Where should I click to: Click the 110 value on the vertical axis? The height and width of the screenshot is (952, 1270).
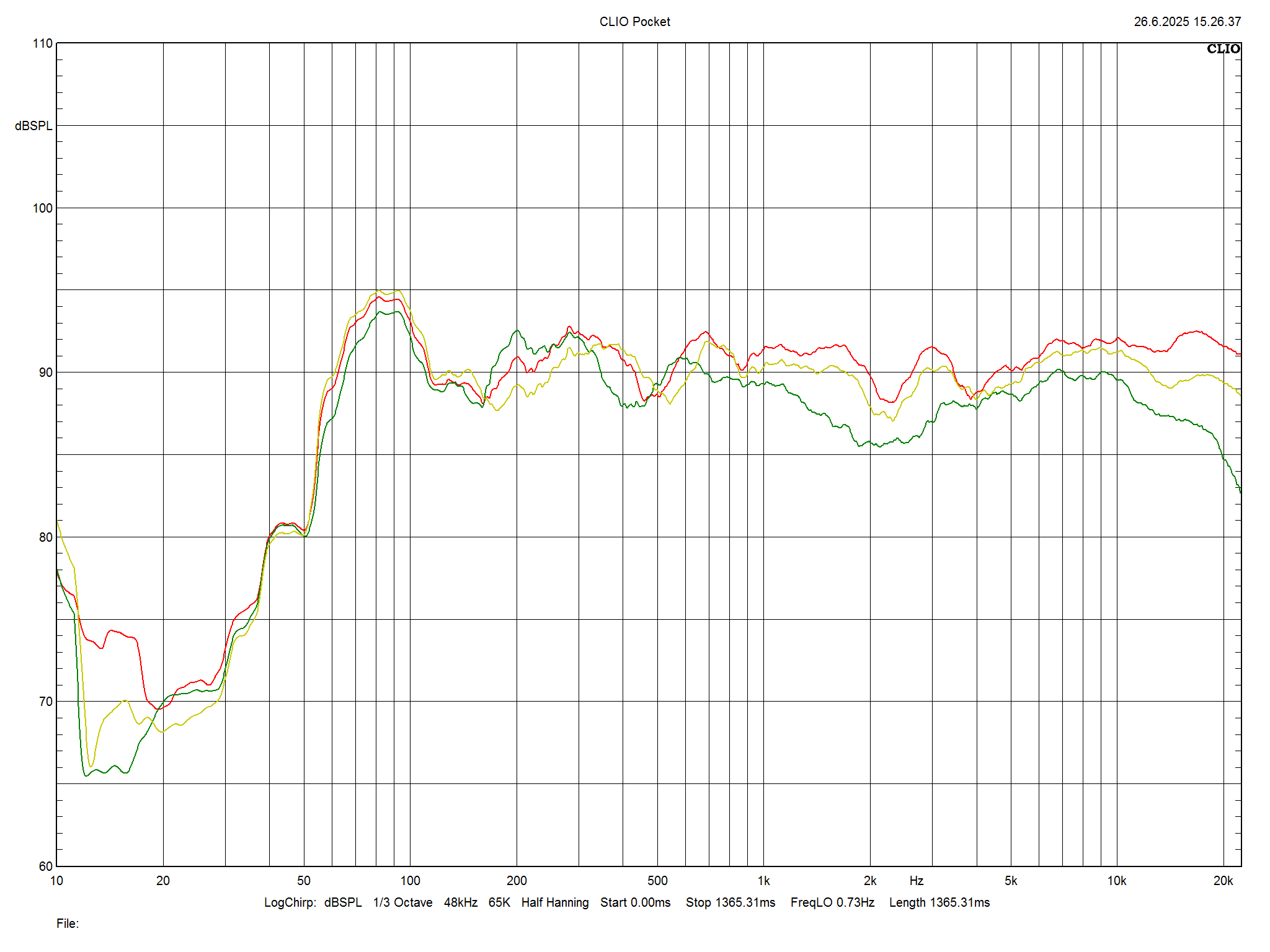click(x=42, y=43)
